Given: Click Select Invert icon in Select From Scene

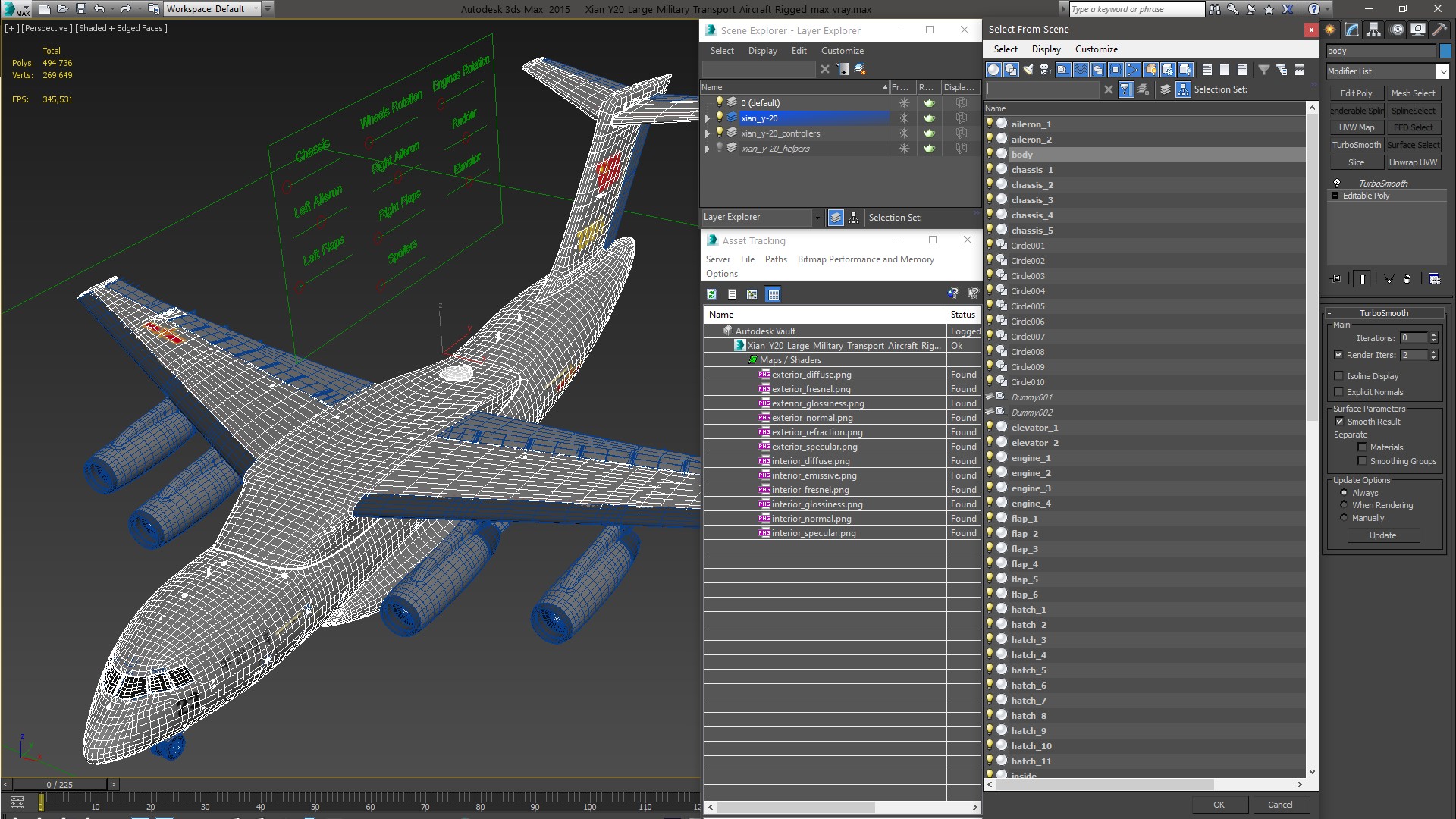Looking at the screenshot, I should [1241, 70].
